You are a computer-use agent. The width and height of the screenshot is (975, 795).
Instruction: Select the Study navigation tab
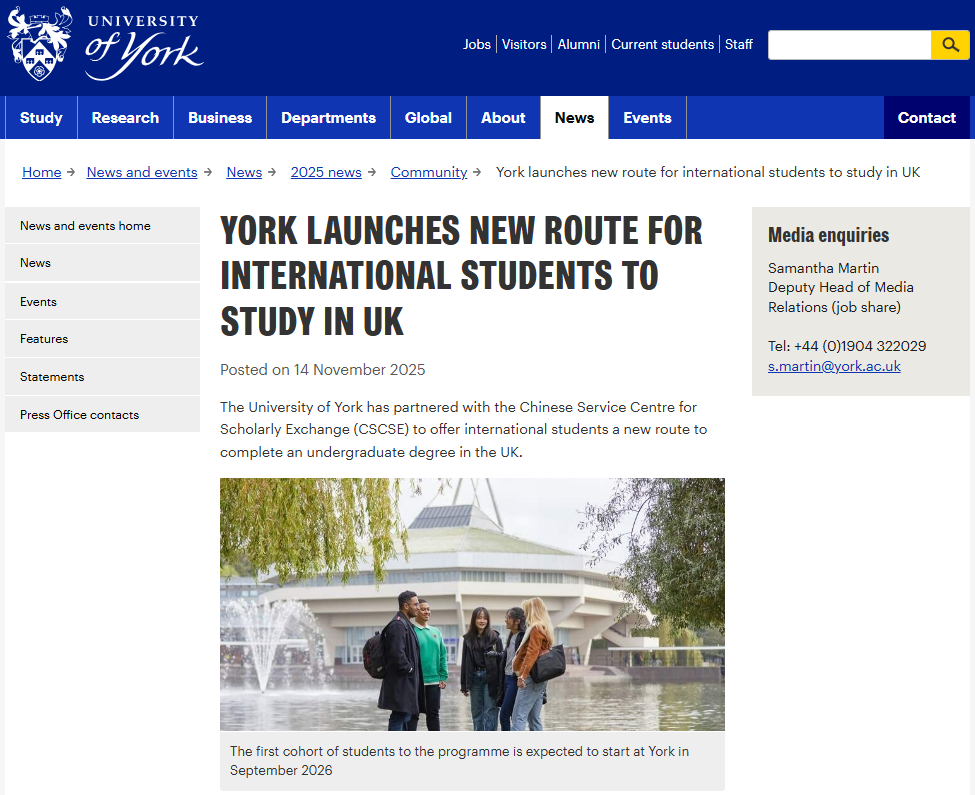[41, 118]
